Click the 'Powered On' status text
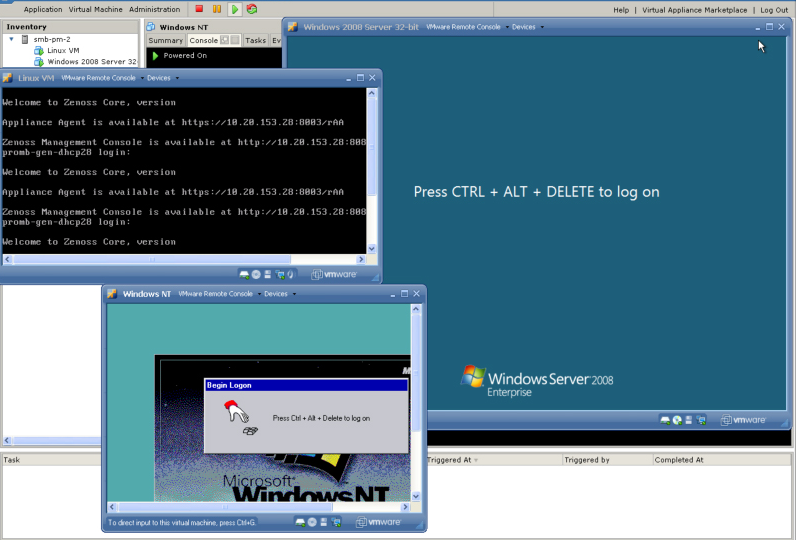This screenshot has height=540, width=797. click(x=185, y=55)
